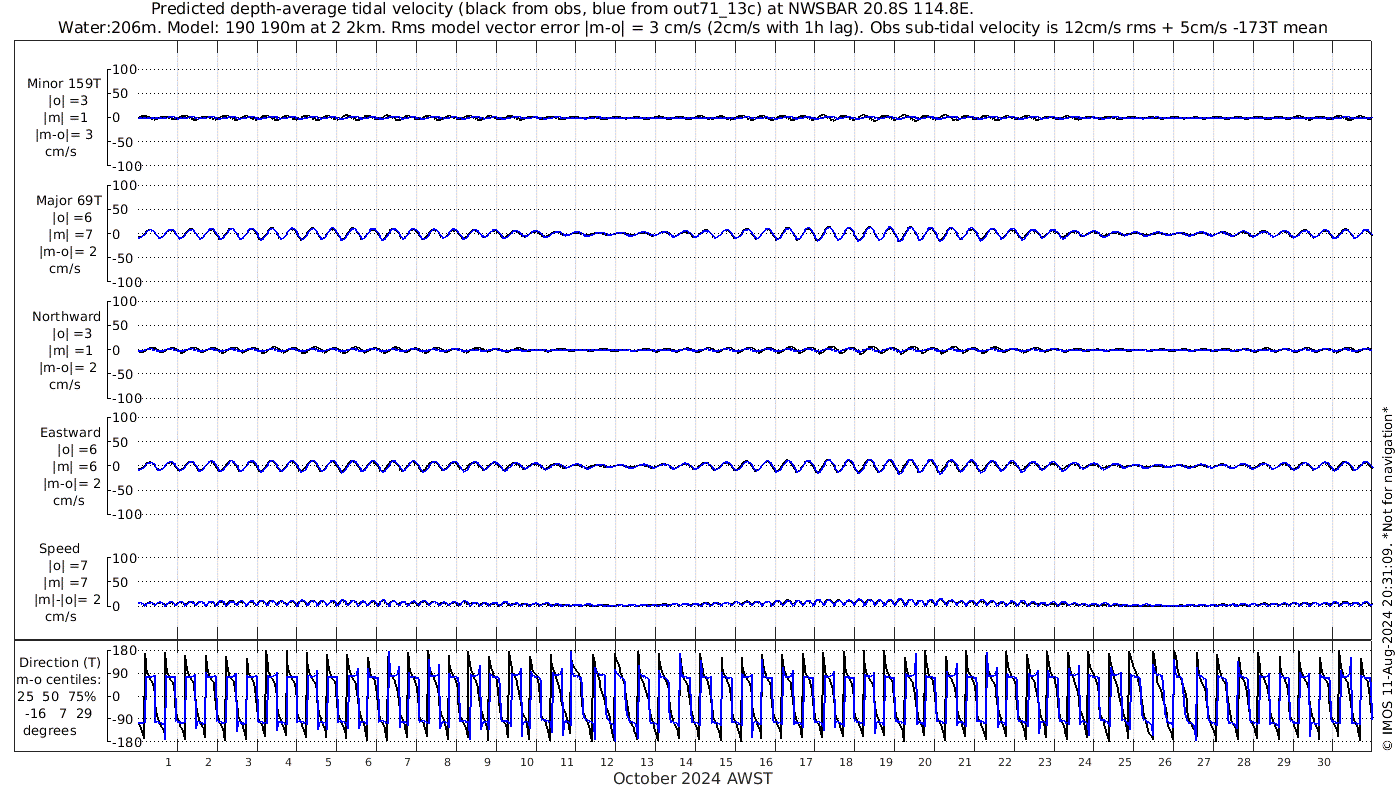The height and width of the screenshot is (800, 1400).
Task: Click the '|m-o|= 3' value under Minor 159T
Action: [64, 134]
